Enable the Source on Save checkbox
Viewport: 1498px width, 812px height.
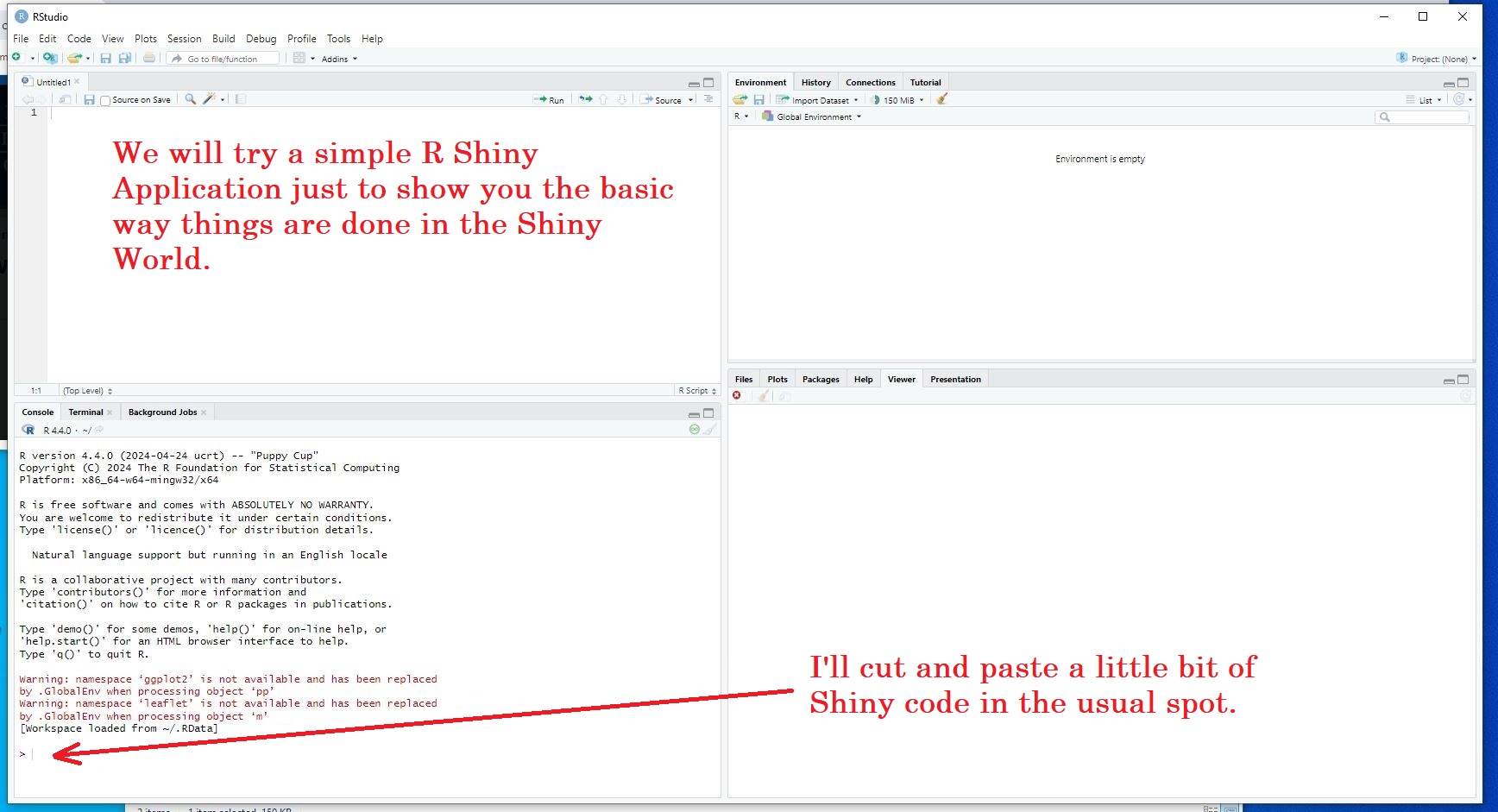(105, 100)
